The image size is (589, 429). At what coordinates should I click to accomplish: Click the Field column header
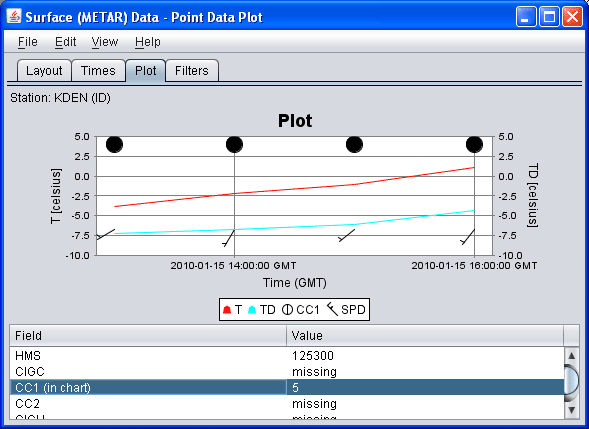tap(148, 335)
